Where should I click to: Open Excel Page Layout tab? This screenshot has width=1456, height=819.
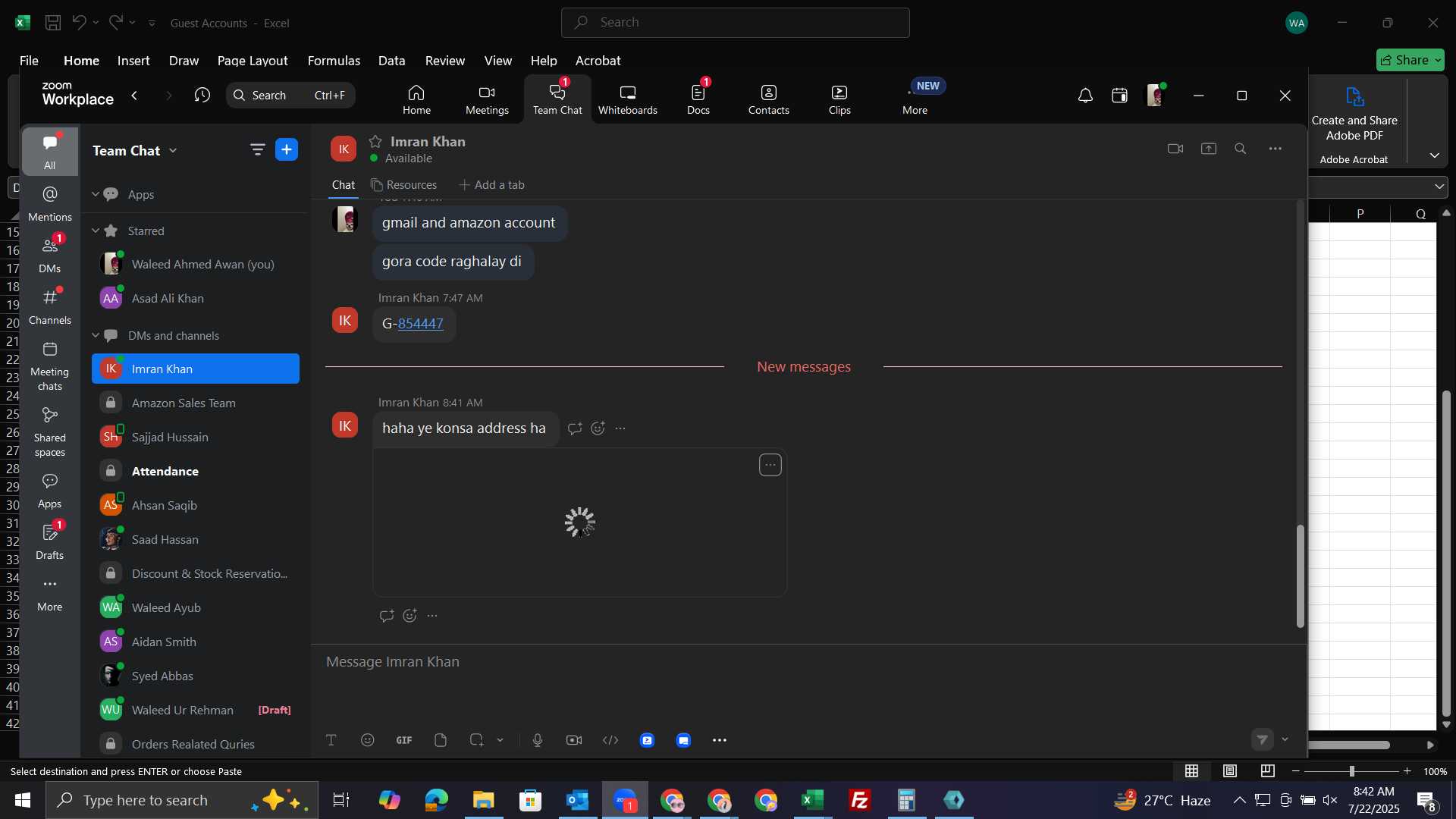[x=253, y=61]
